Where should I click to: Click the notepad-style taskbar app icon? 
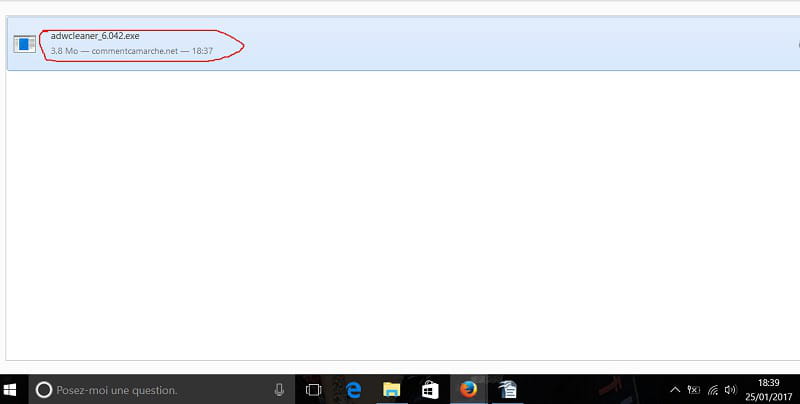point(507,390)
